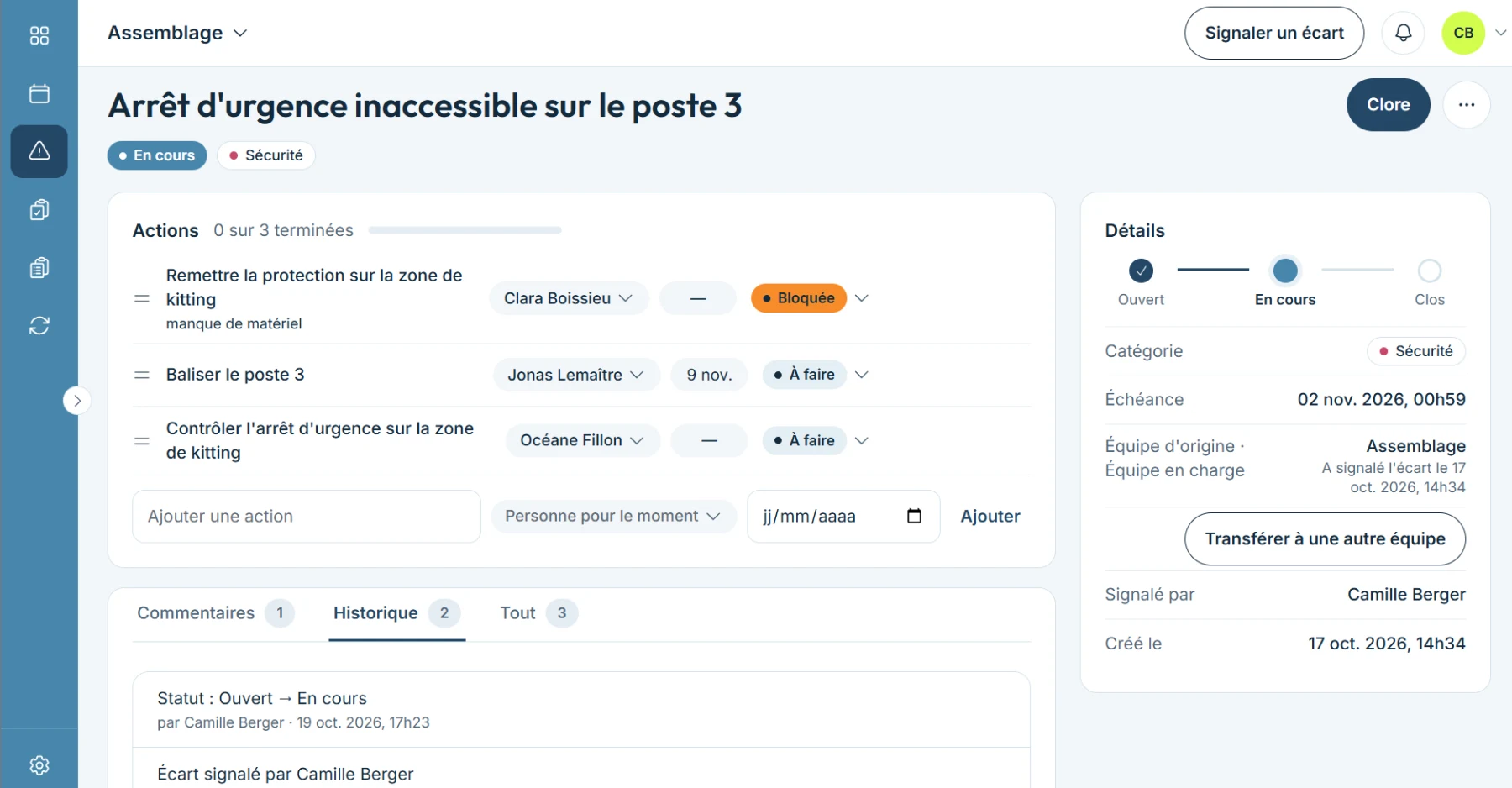Screen dimensions: 1512x788
Task: Click drag handle of Contrôler l'arrêt d'urgence action
Action: [x=142, y=440]
